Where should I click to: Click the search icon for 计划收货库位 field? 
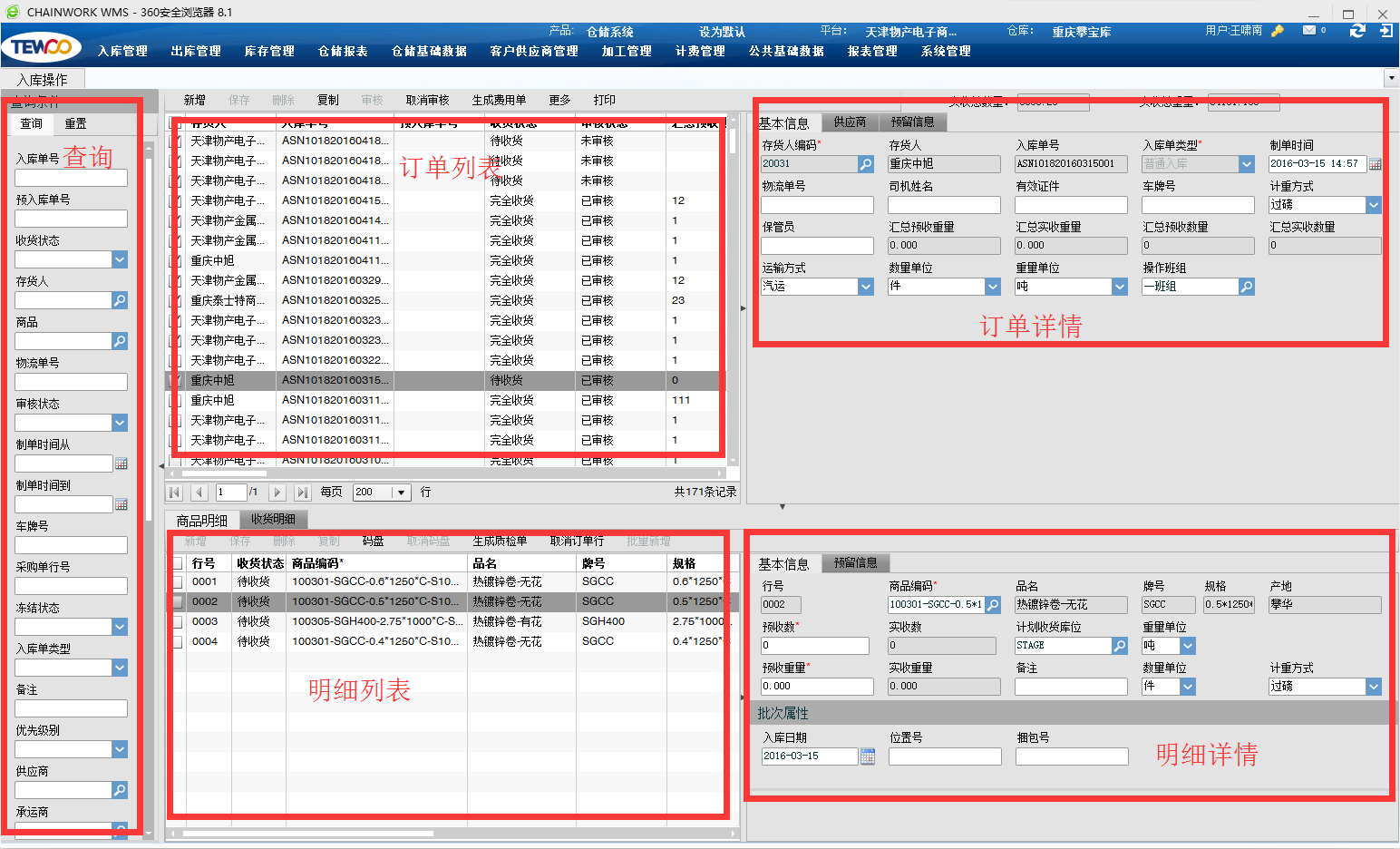1120,646
